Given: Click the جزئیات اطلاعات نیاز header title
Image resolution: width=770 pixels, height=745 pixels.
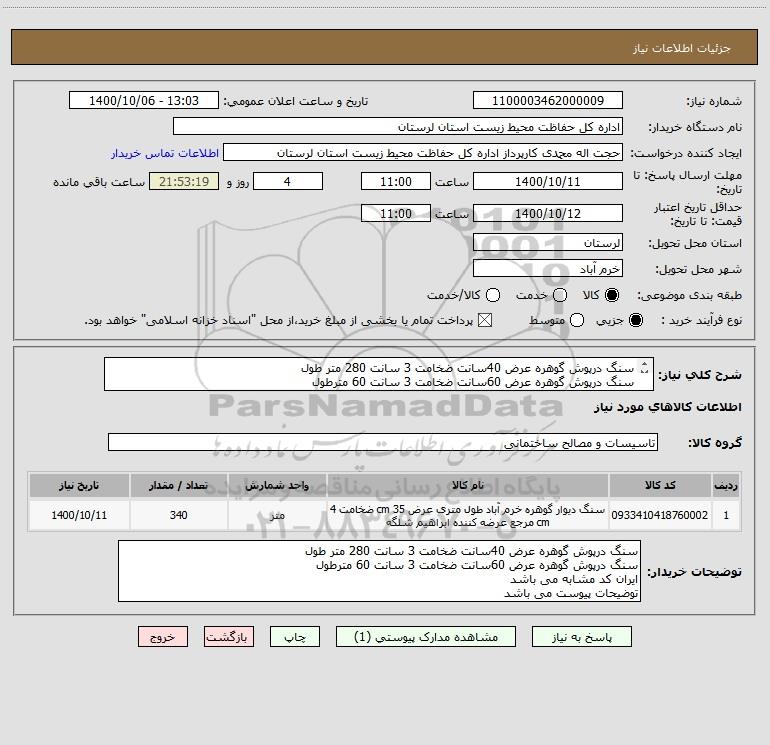Looking at the screenshot, I should click(x=682, y=48).
